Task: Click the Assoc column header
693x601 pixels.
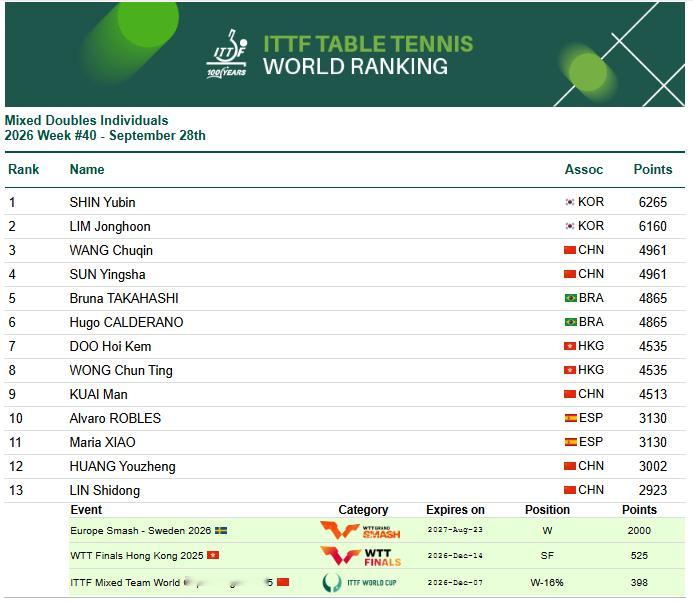Action: point(584,169)
